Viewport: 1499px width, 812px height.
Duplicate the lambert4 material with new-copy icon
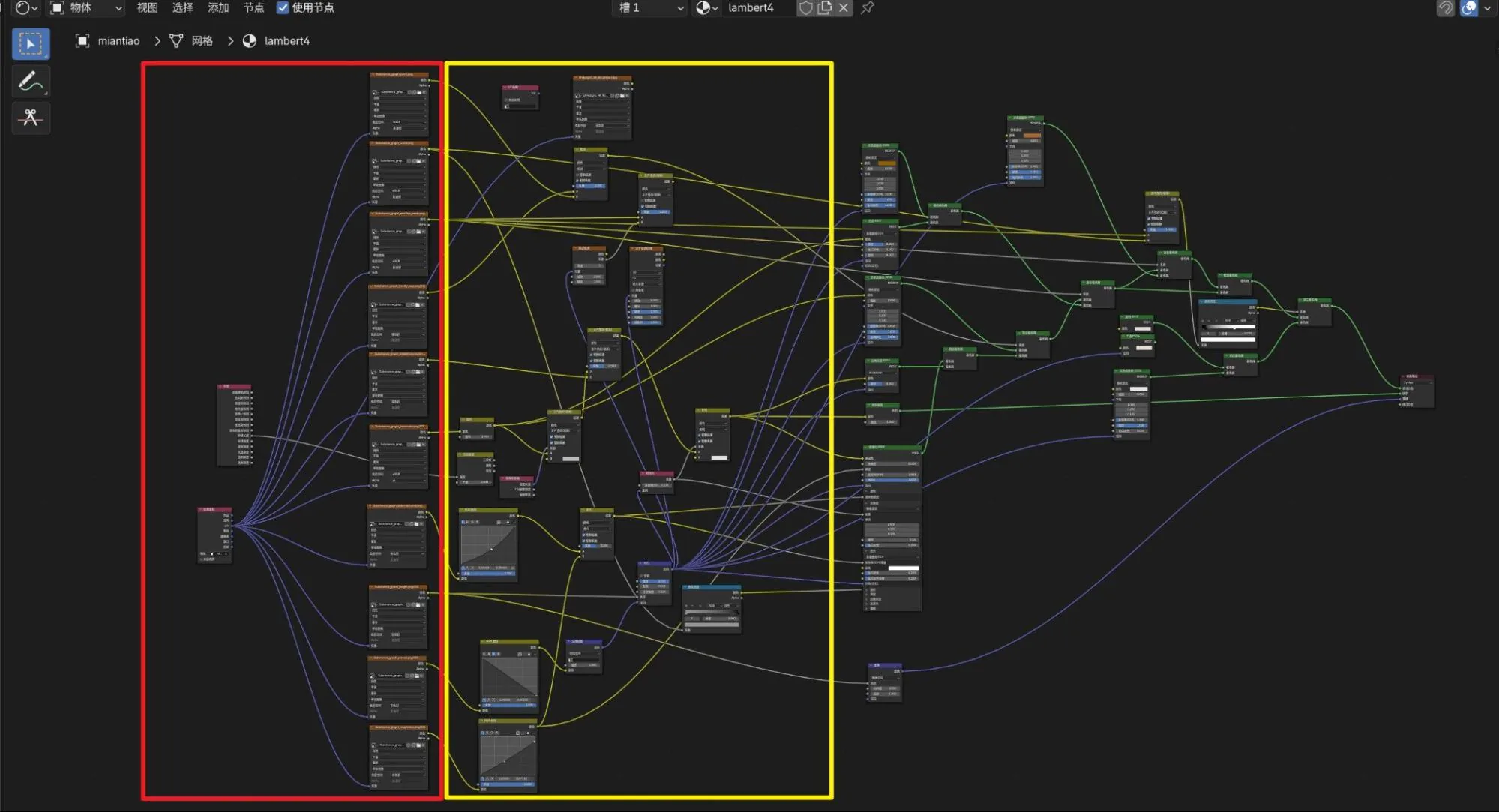tap(824, 8)
